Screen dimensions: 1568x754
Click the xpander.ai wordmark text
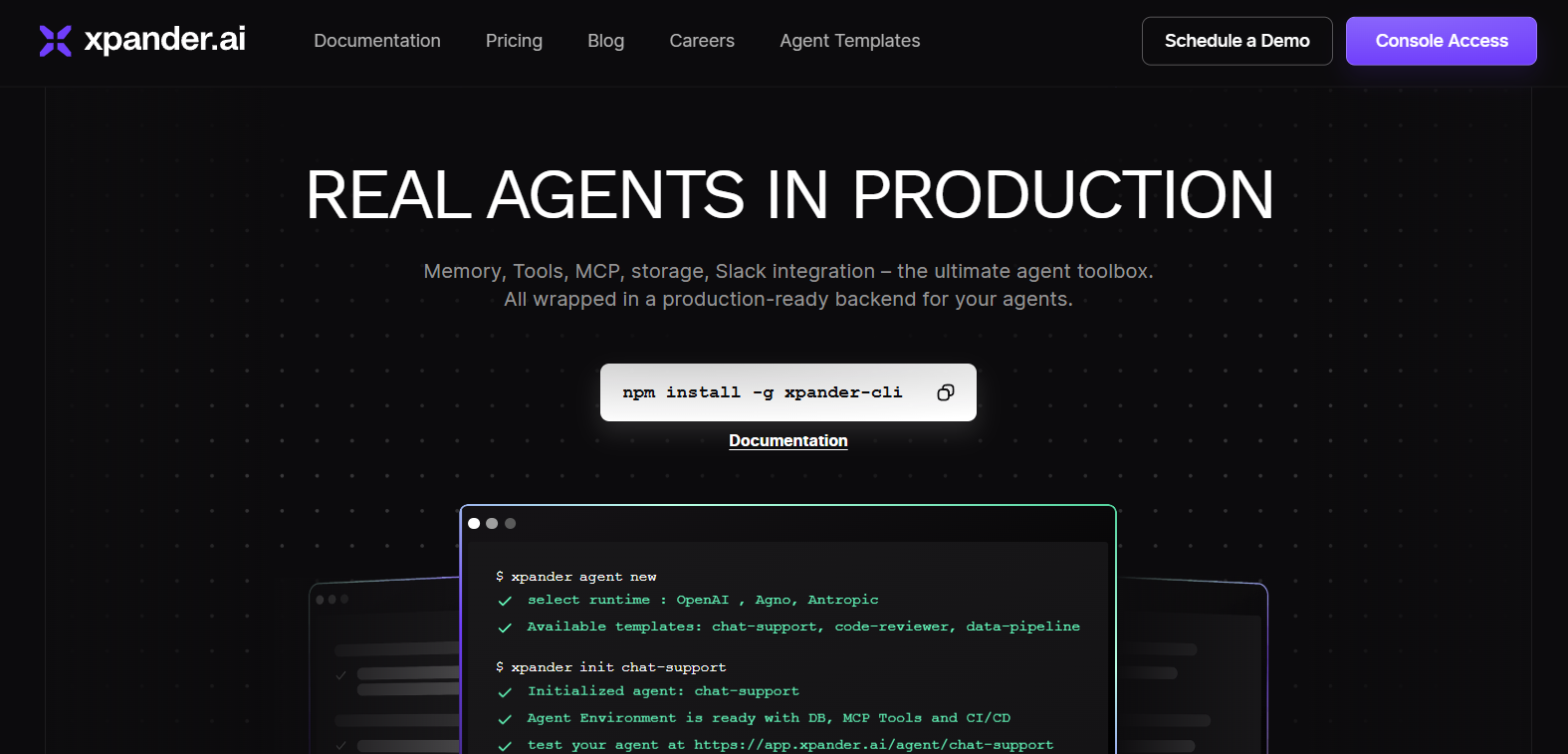[x=165, y=40]
